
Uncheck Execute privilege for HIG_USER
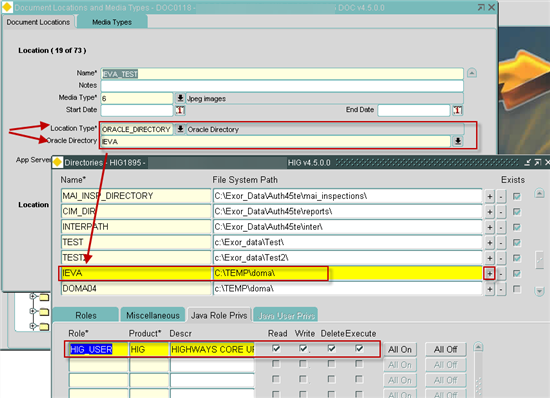click(x=359, y=349)
